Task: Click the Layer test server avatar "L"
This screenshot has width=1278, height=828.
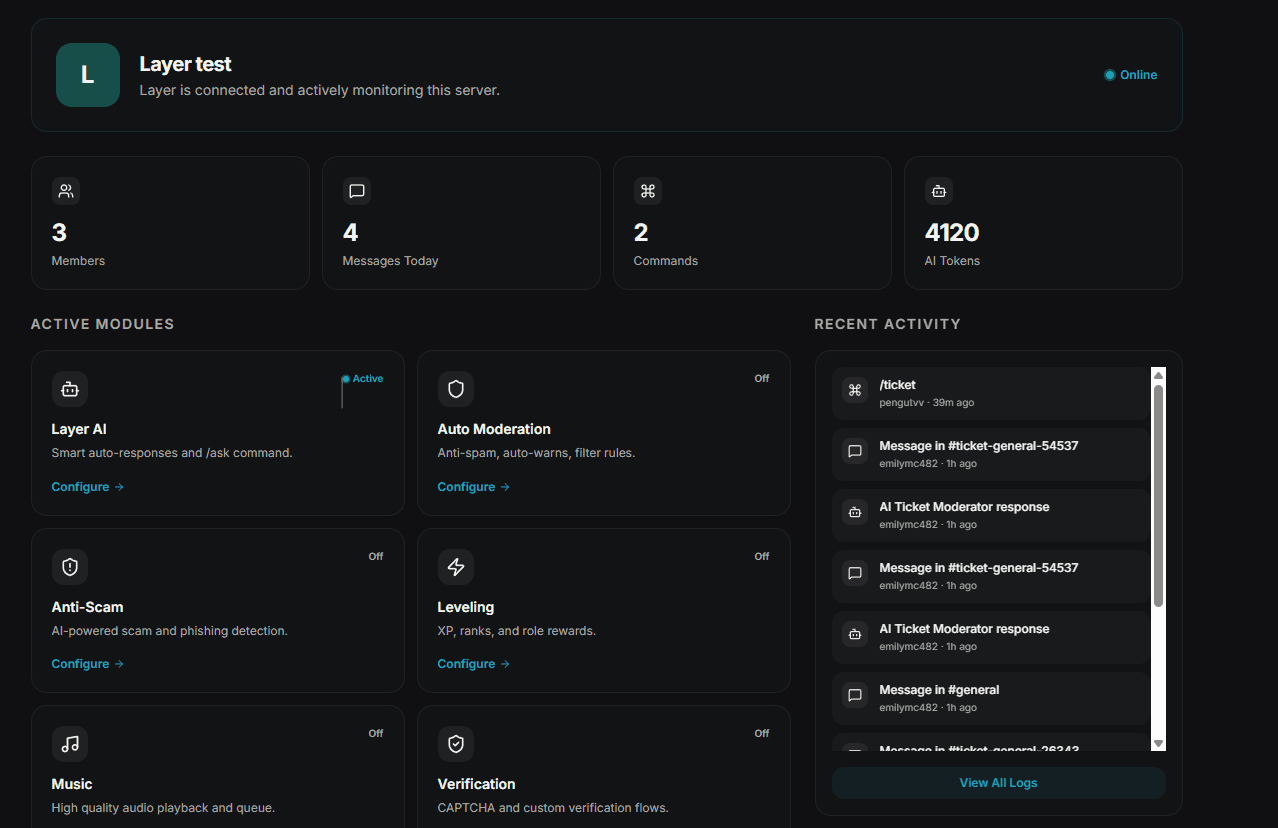Action: coord(88,75)
